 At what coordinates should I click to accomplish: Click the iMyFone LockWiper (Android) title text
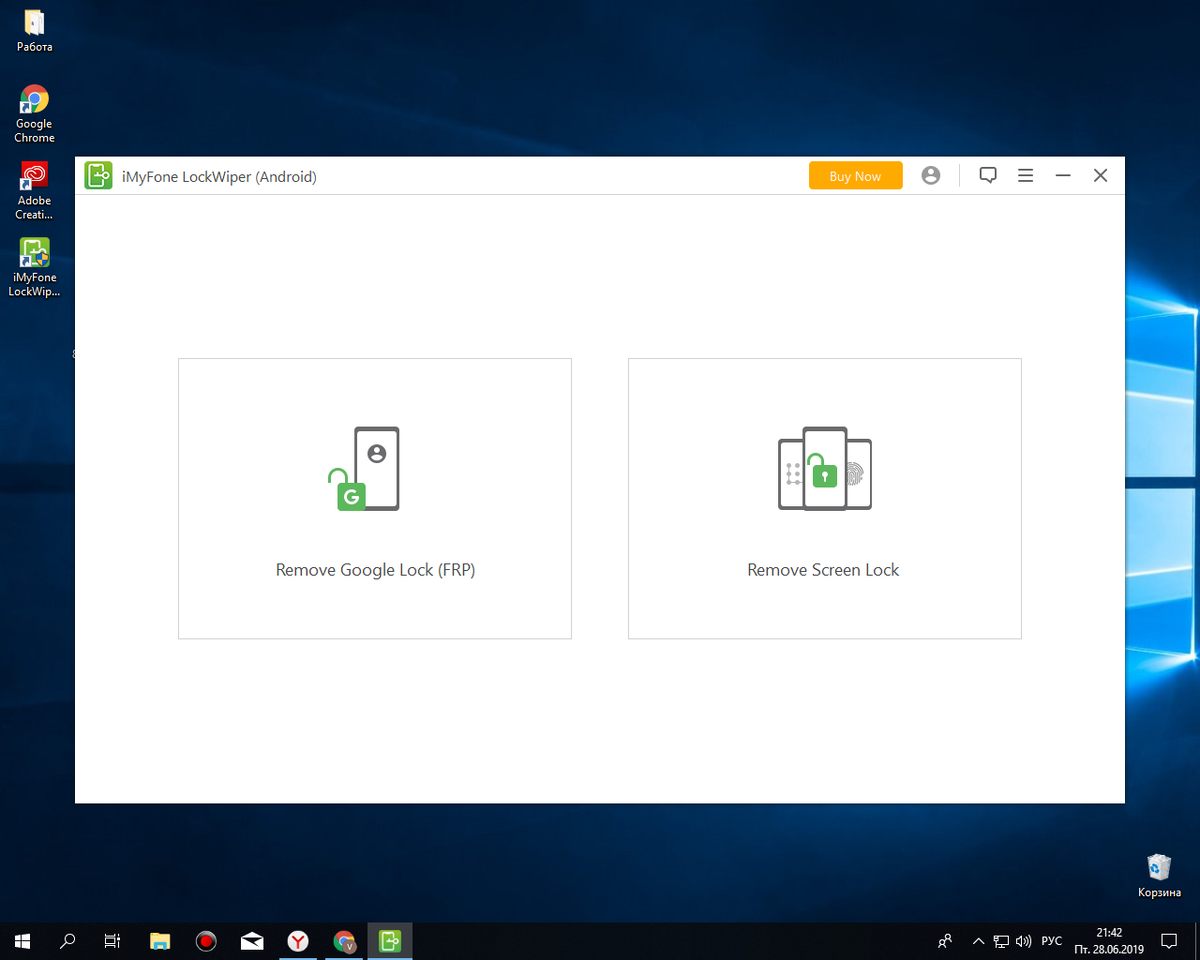point(219,177)
